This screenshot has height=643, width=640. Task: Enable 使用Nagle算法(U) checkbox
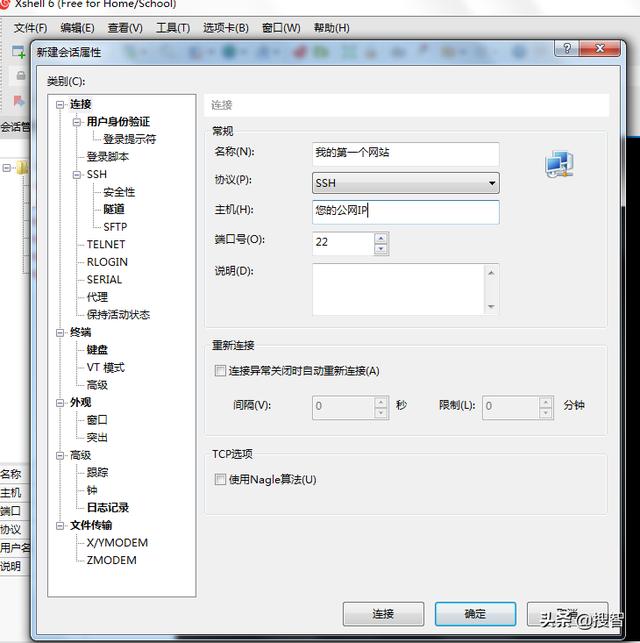[x=220, y=479]
